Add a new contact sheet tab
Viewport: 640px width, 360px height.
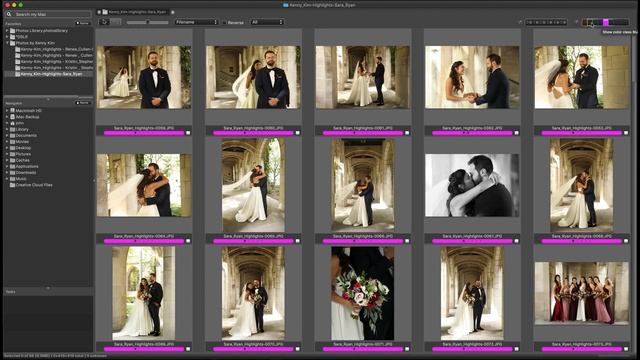(x=173, y=12)
